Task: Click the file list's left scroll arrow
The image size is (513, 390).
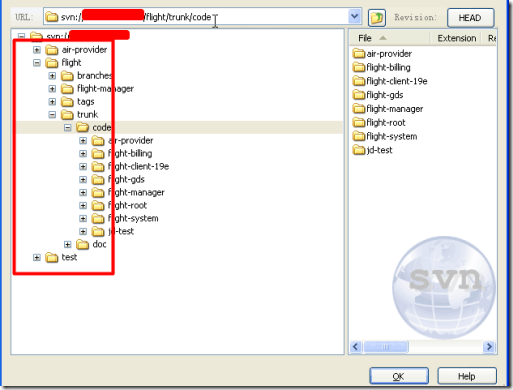Action: tap(355, 347)
